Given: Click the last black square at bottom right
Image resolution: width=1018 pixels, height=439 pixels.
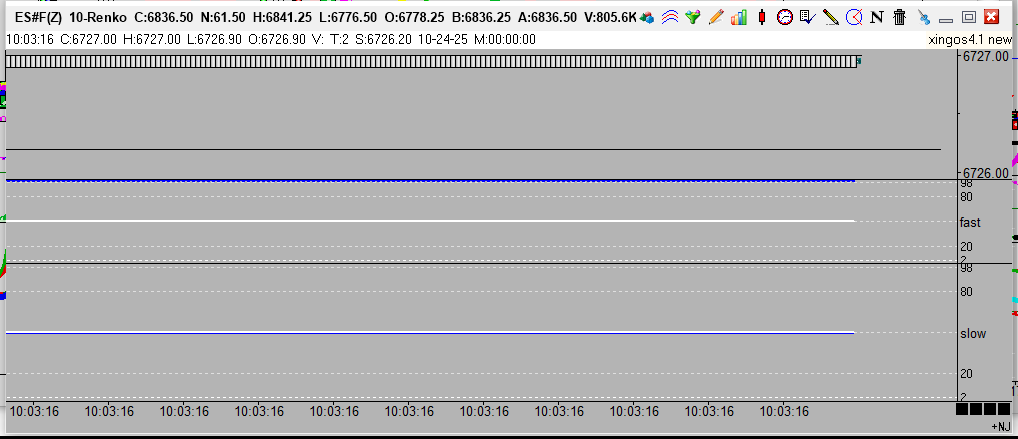Looking at the screenshot, I should click(1004, 410).
